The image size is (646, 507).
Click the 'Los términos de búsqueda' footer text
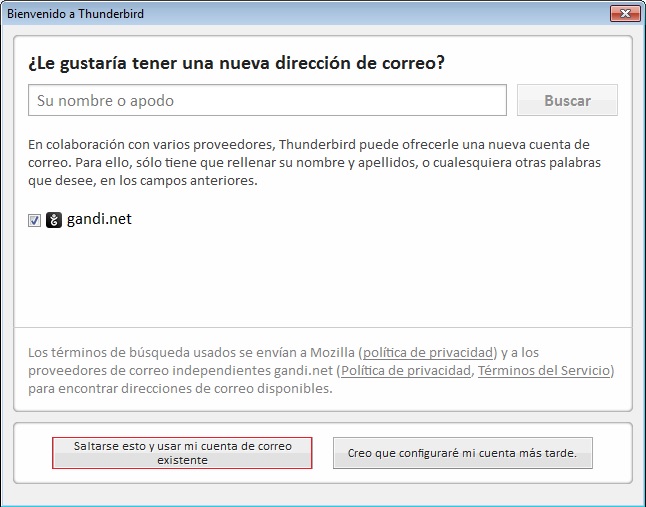[x=190, y=352]
